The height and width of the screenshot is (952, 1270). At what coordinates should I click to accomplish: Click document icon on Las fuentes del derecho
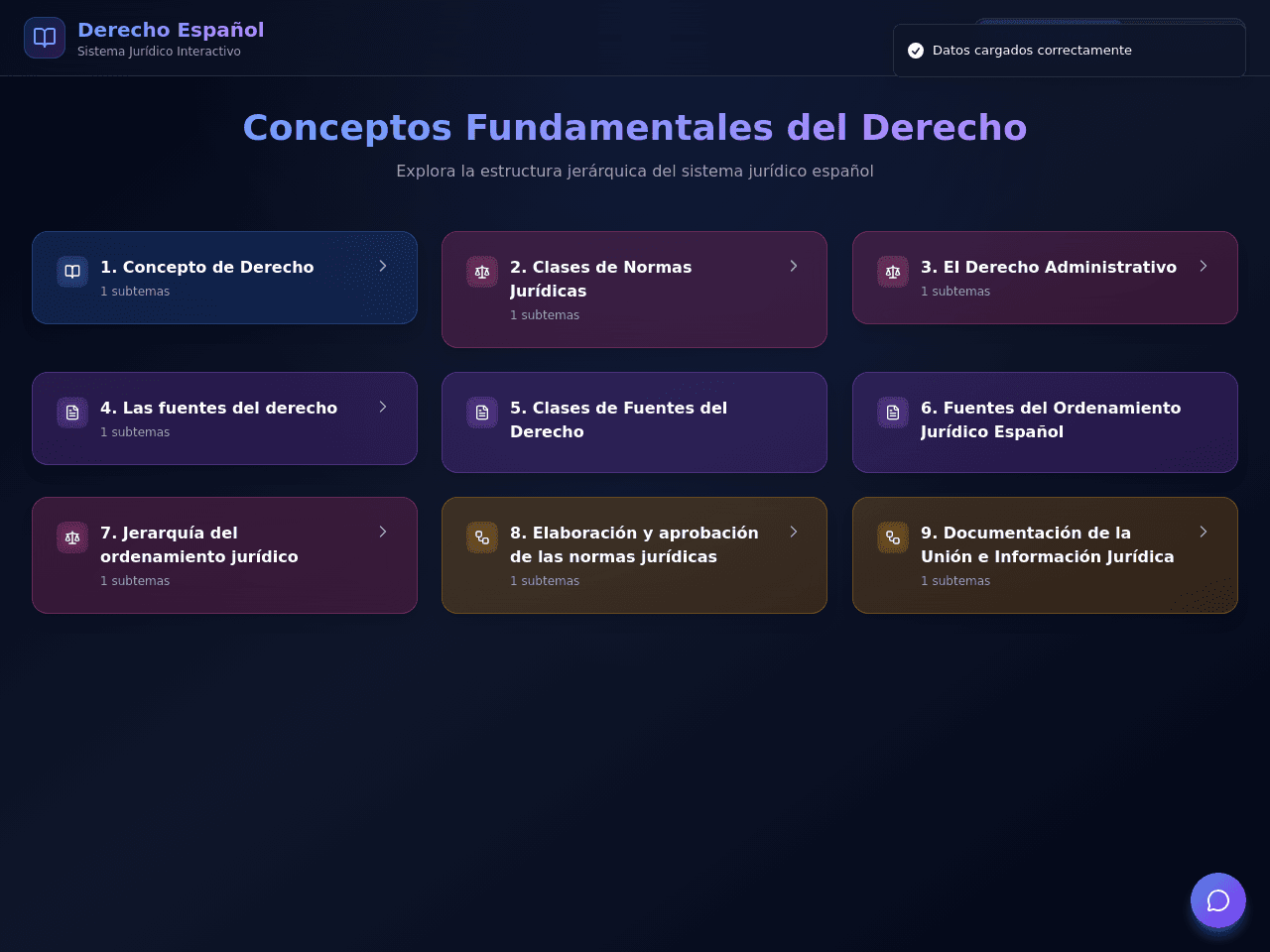tap(72, 413)
